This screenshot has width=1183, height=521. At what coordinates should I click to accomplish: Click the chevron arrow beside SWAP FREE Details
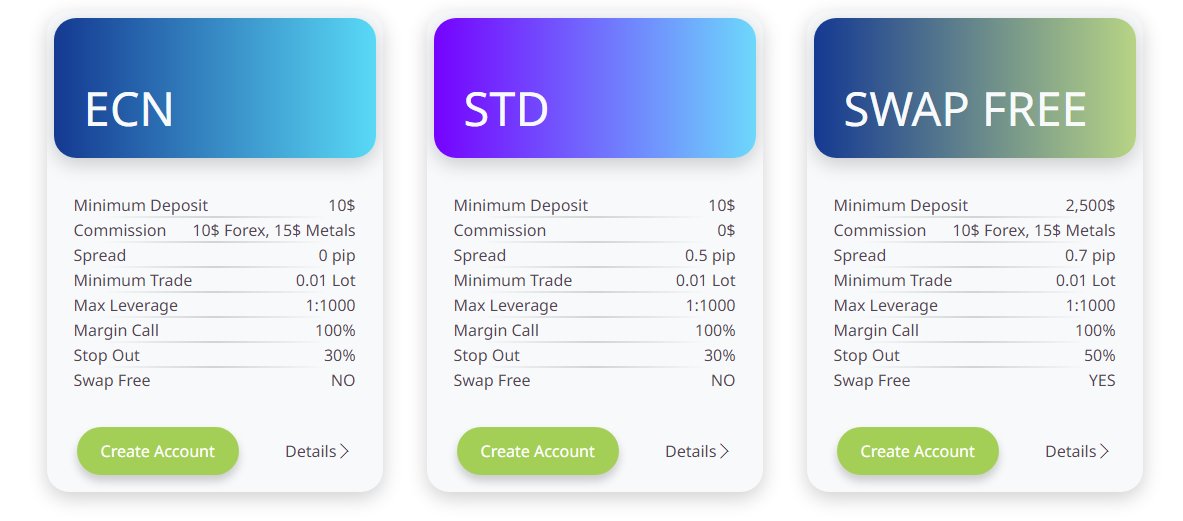tap(1105, 451)
